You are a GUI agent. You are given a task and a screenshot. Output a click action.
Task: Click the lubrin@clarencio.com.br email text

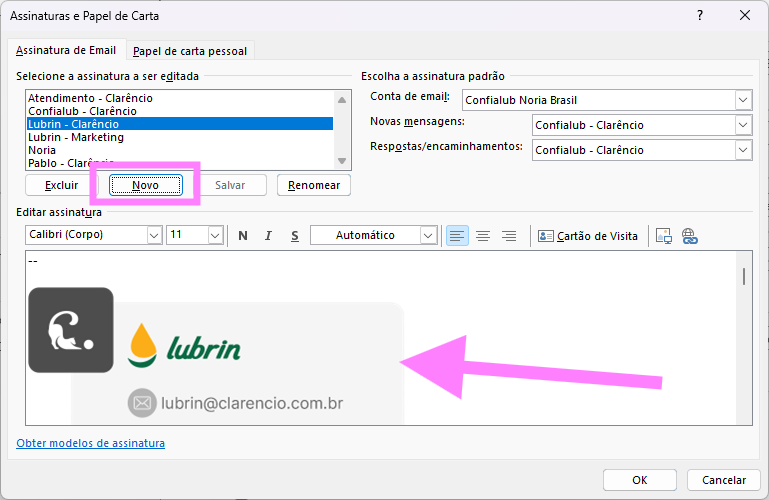pyautogui.click(x=252, y=403)
